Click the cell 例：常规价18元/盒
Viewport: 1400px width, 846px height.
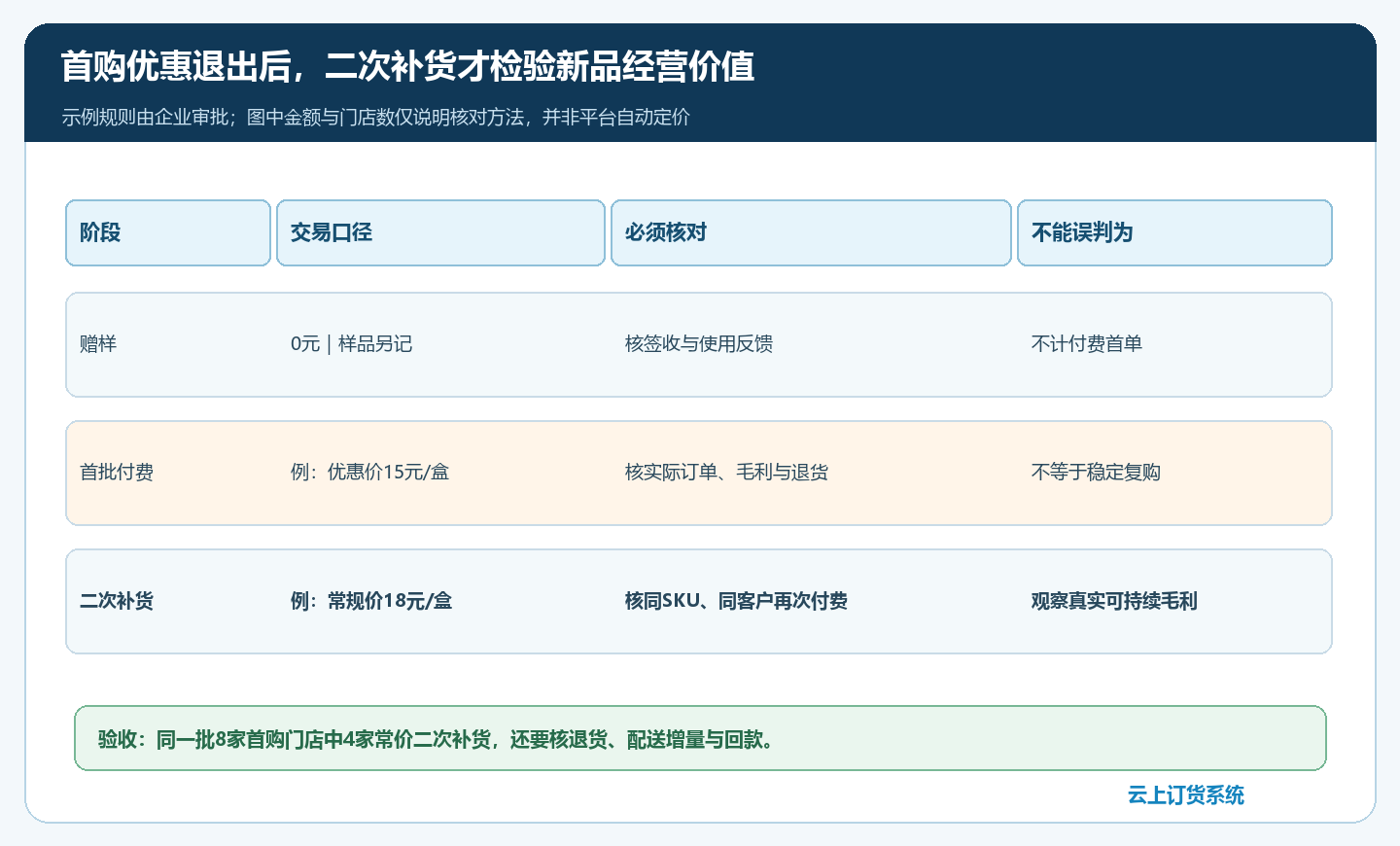(371, 601)
